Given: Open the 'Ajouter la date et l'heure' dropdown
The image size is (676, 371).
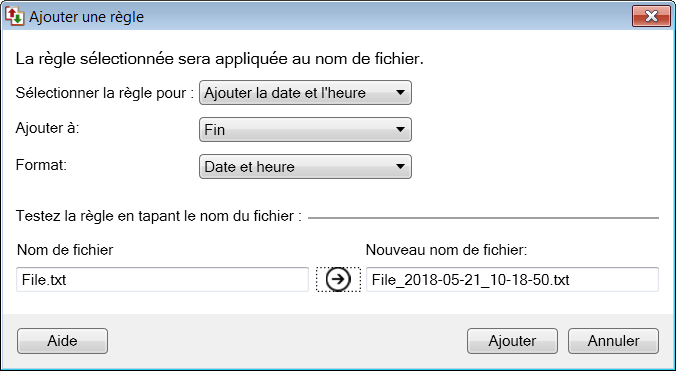Looking at the screenshot, I should click(x=305, y=93).
